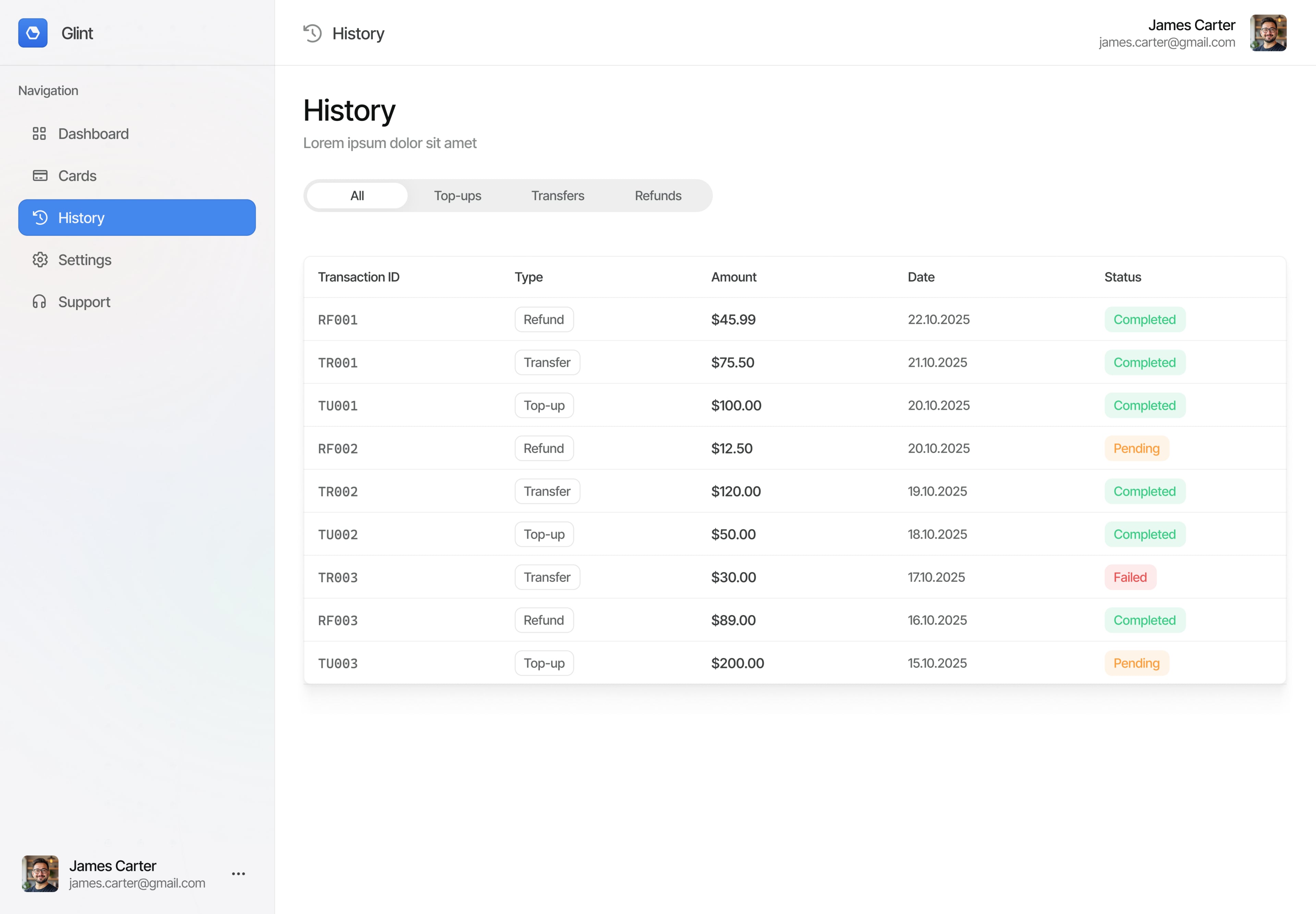Select transaction ID RF001
Screen dimensions: 1316x914
(338, 319)
